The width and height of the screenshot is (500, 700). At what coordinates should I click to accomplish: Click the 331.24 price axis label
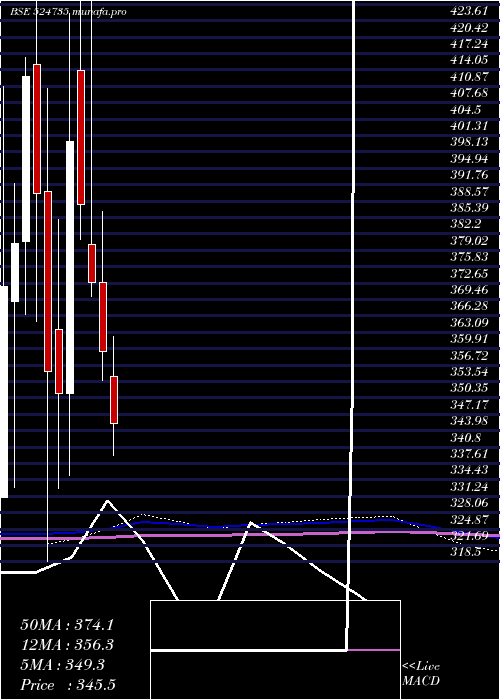pos(469,486)
